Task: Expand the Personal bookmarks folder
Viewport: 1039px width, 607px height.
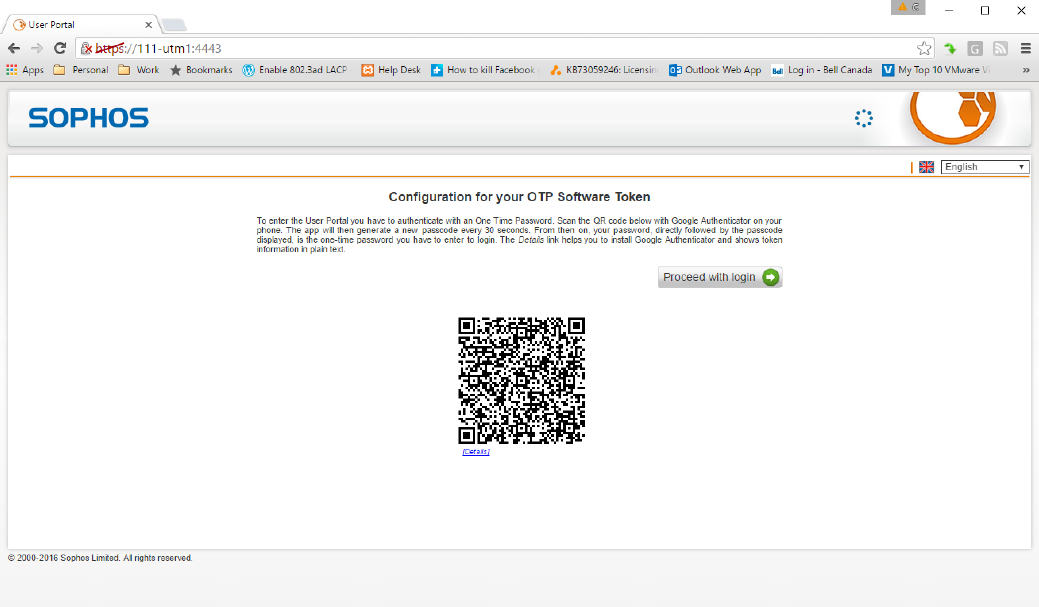Action: point(81,70)
